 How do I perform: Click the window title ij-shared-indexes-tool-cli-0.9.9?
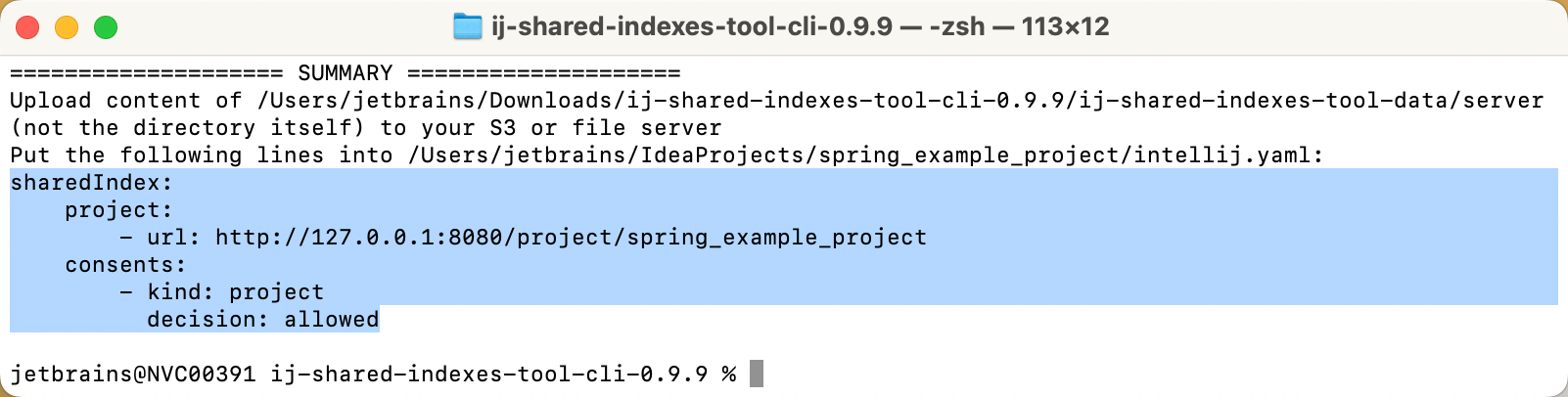click(691, 26)
